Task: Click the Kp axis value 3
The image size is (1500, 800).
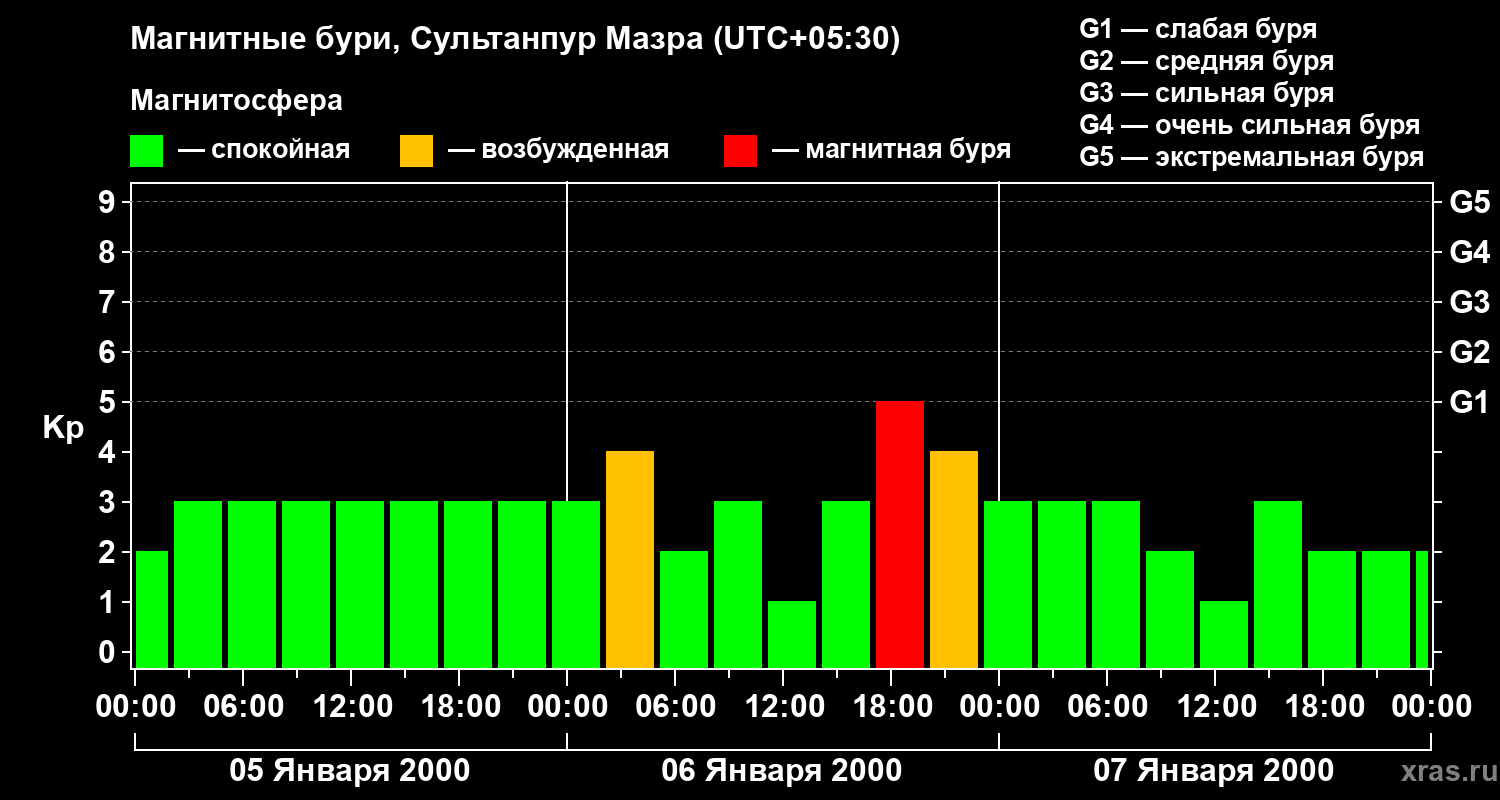Action: click(x=109, y=502)
